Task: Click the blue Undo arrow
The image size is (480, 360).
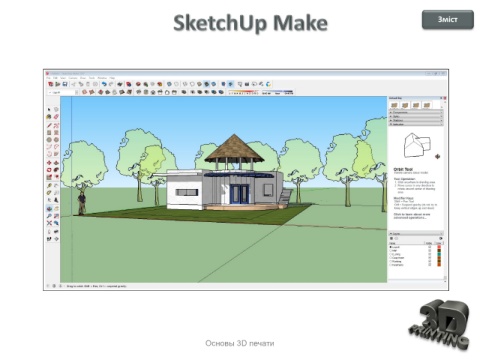Action: (104, 84)
